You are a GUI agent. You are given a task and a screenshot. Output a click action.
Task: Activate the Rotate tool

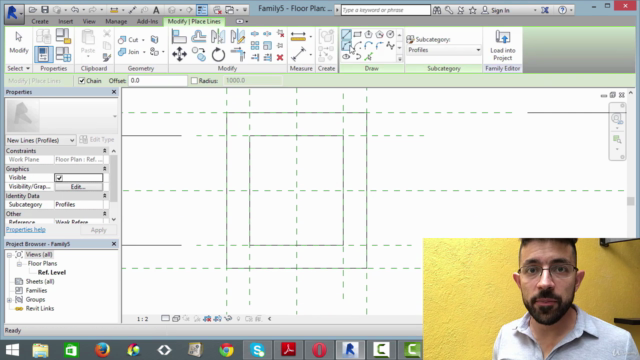(218, 54)
